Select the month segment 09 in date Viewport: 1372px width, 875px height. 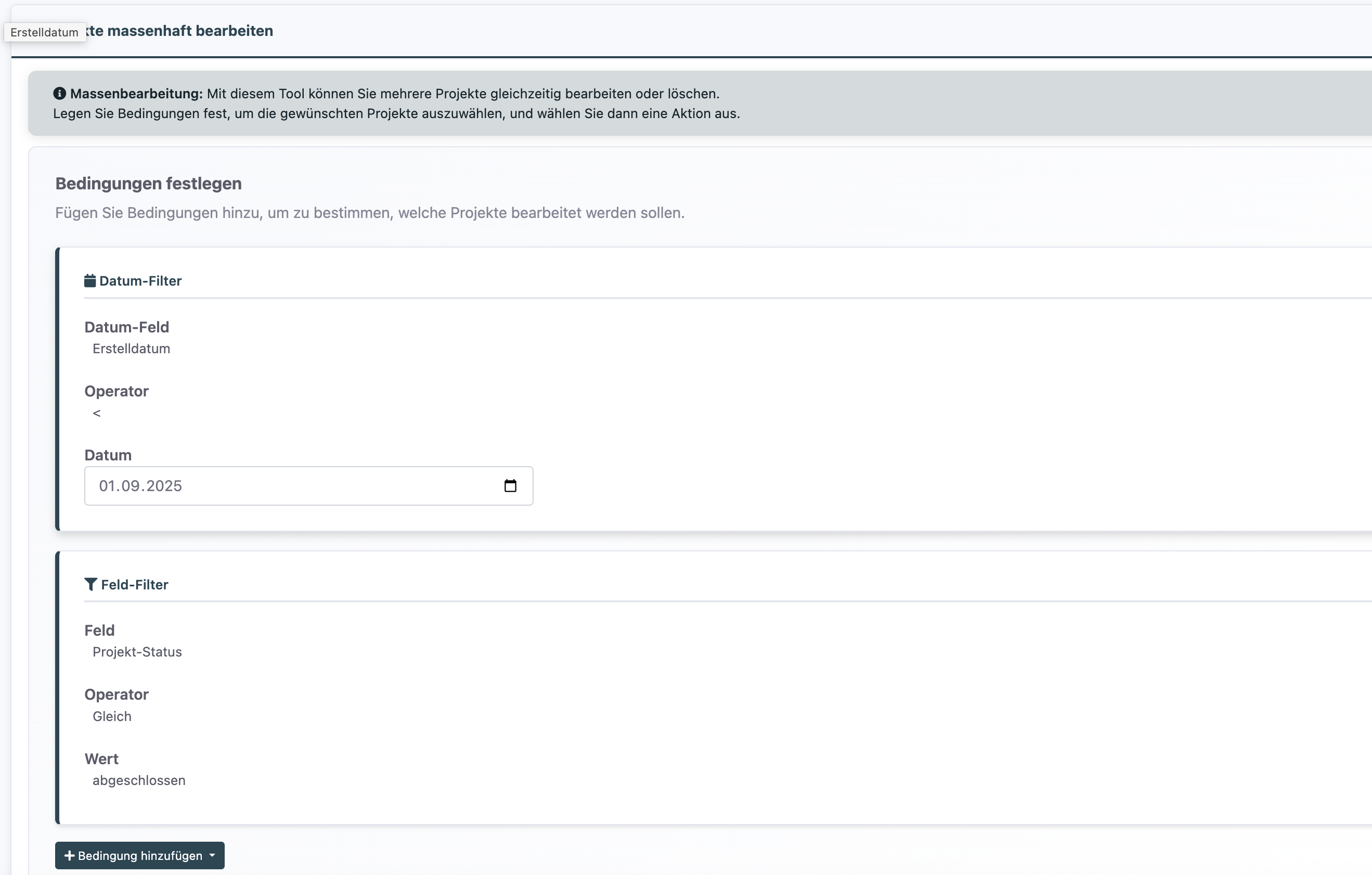131,486
